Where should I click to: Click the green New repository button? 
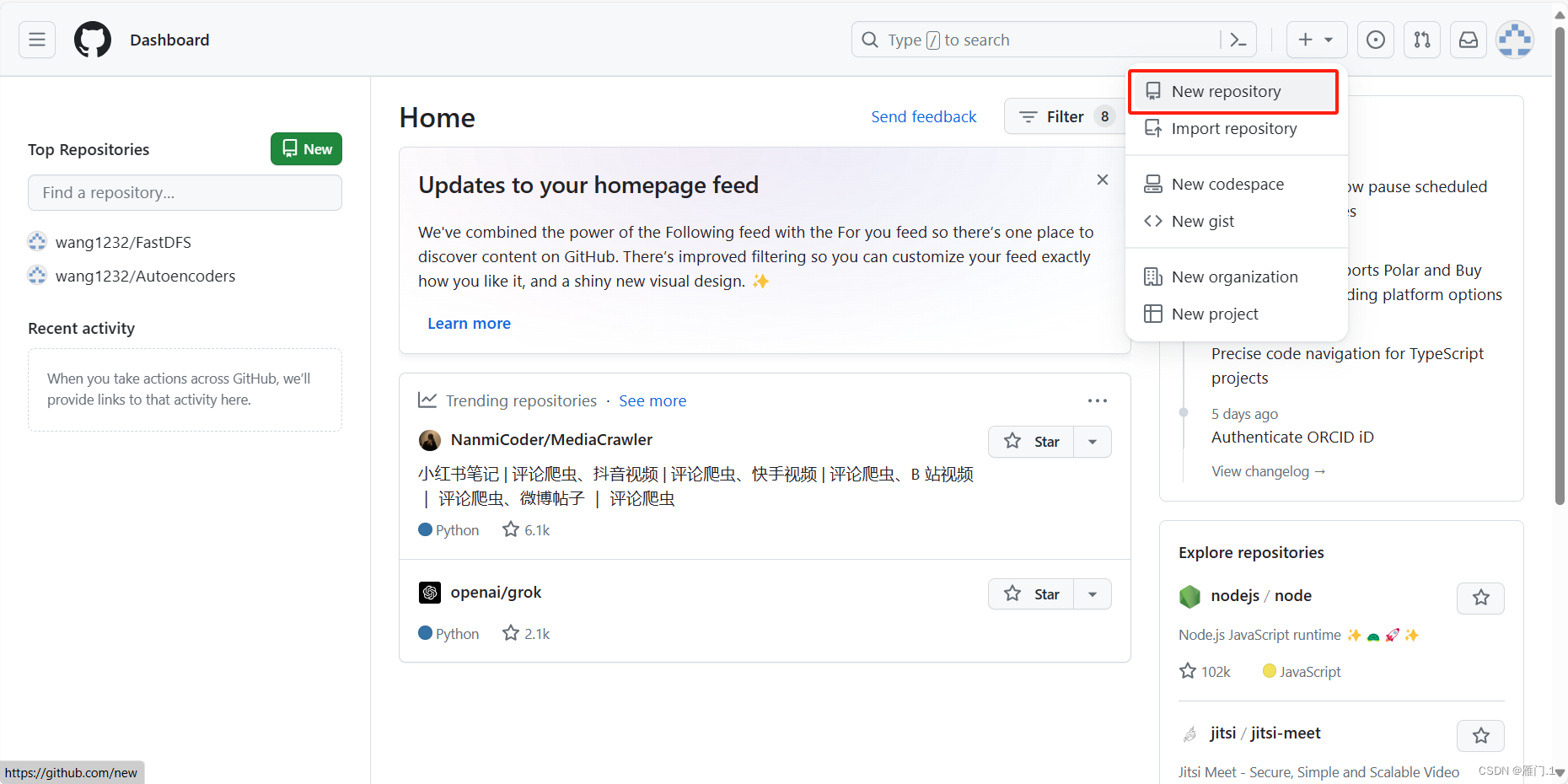click(306, 149)
